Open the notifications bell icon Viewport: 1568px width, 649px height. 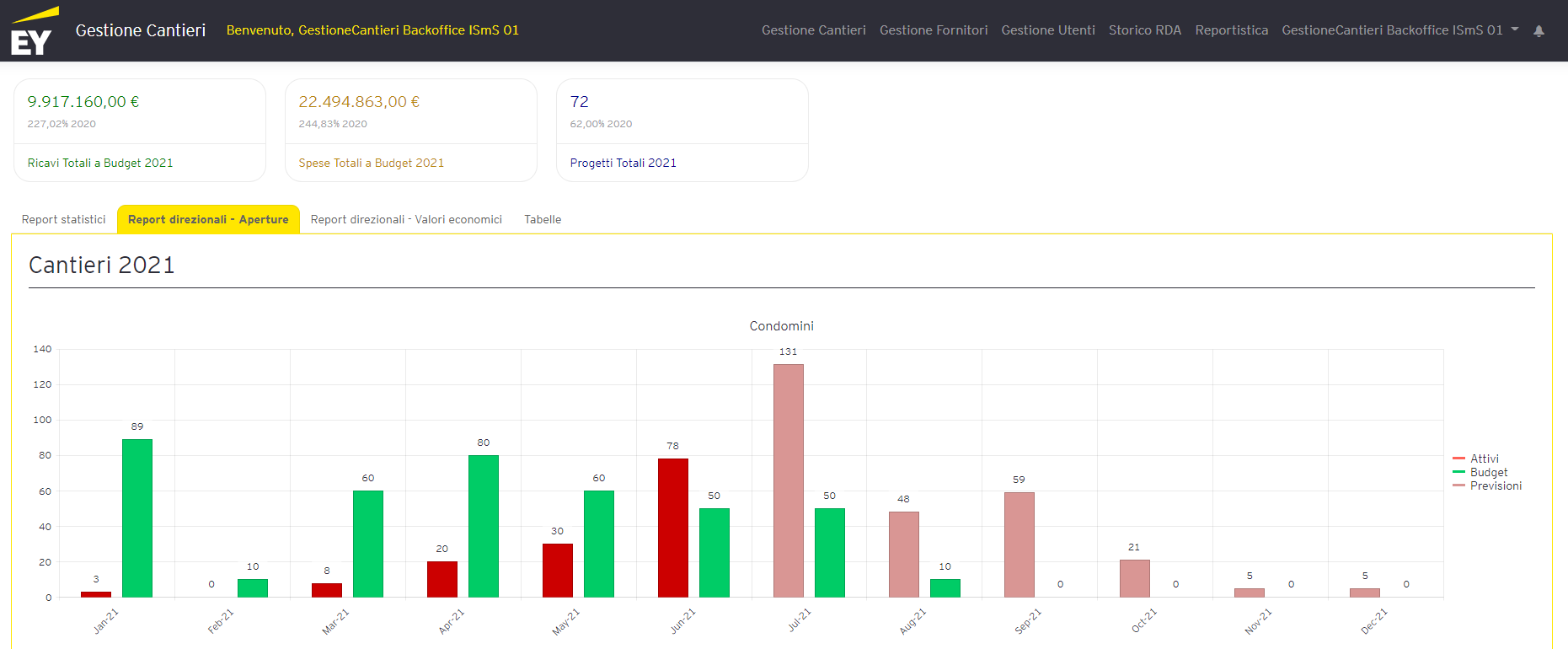pyautogui.click(x=1539, y=31)
